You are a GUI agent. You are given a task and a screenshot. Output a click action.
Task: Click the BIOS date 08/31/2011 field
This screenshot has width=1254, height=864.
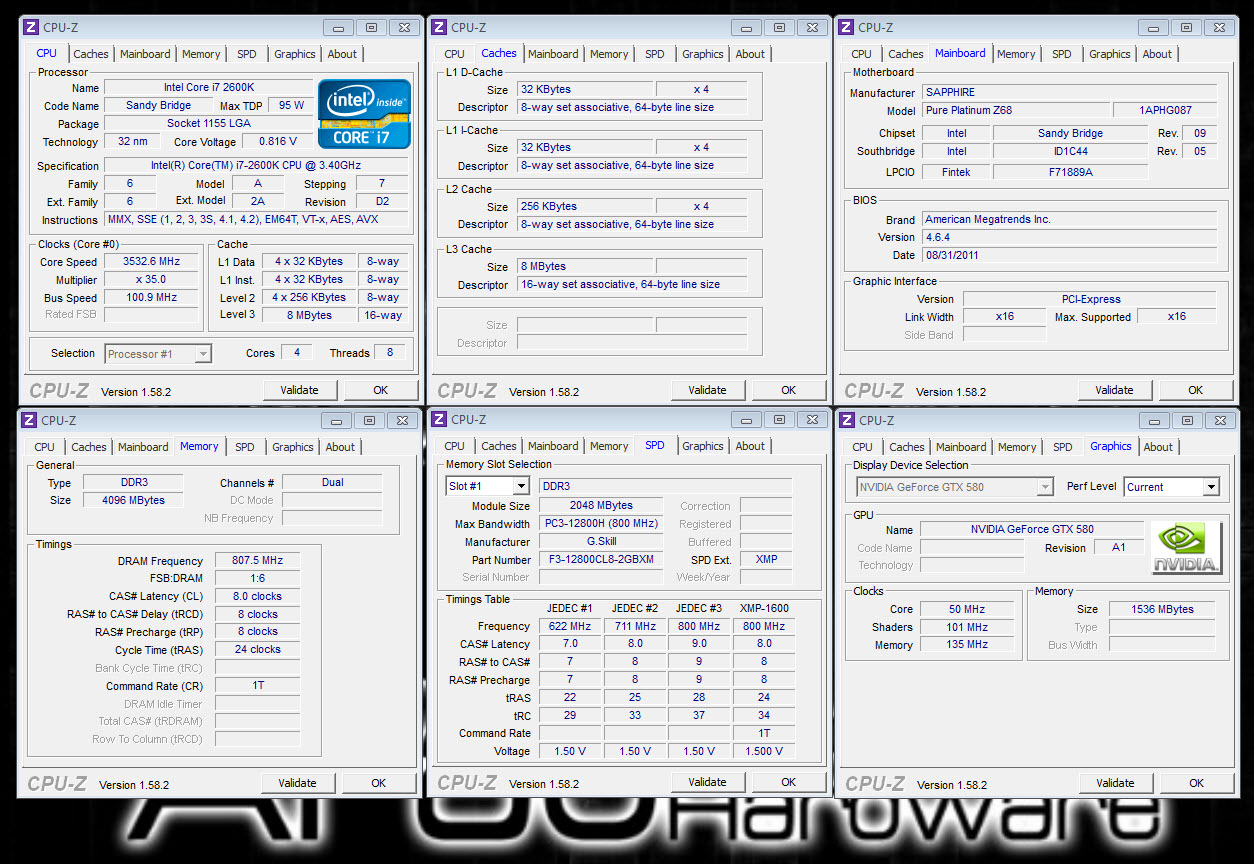click(x=1069, y=256)
